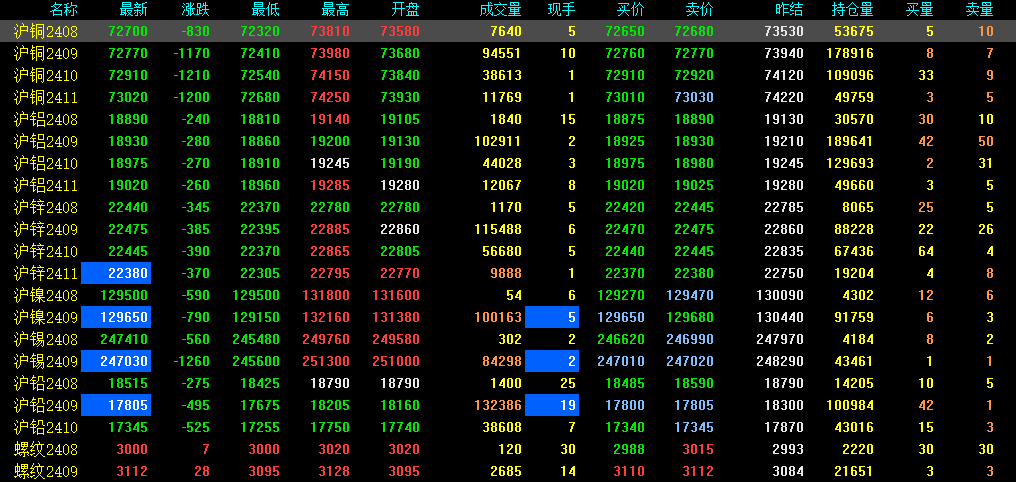1016x482 pixels.
Task: Click the 现手 column header
Action: (561, 9)
